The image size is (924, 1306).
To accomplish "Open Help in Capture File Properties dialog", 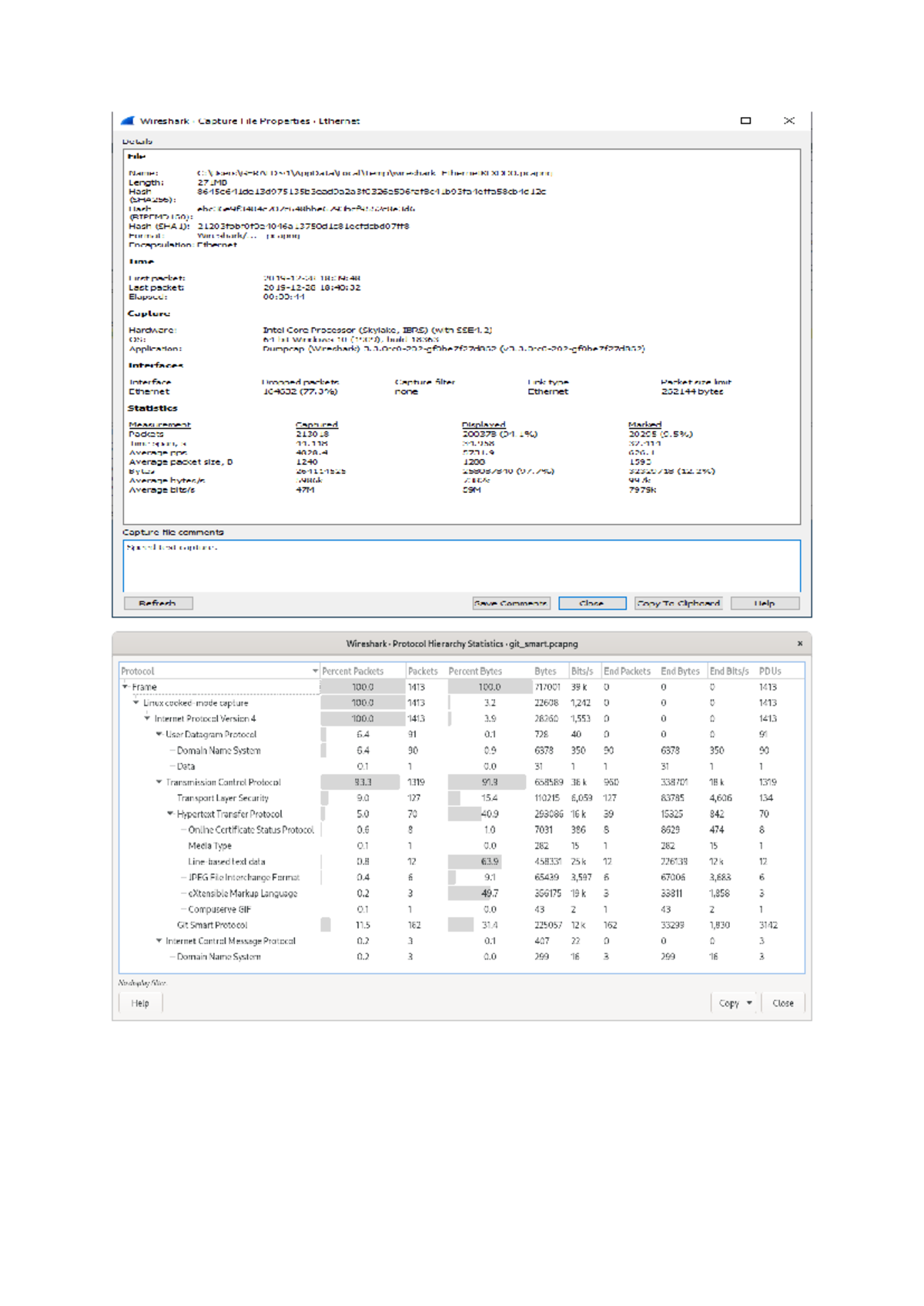I will click(x=765, y=603).
